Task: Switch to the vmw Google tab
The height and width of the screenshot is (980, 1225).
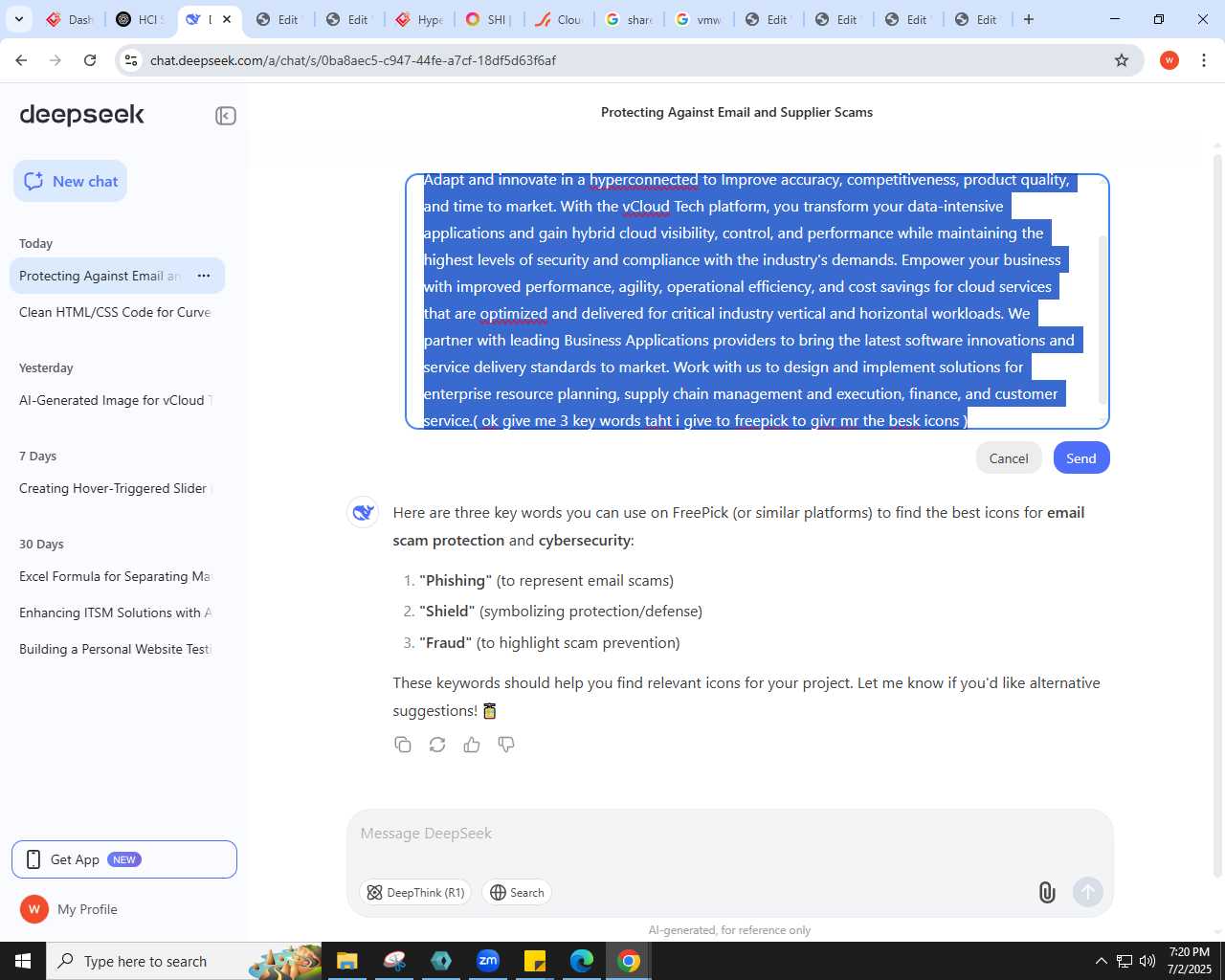Action: [x=699, y=19]
